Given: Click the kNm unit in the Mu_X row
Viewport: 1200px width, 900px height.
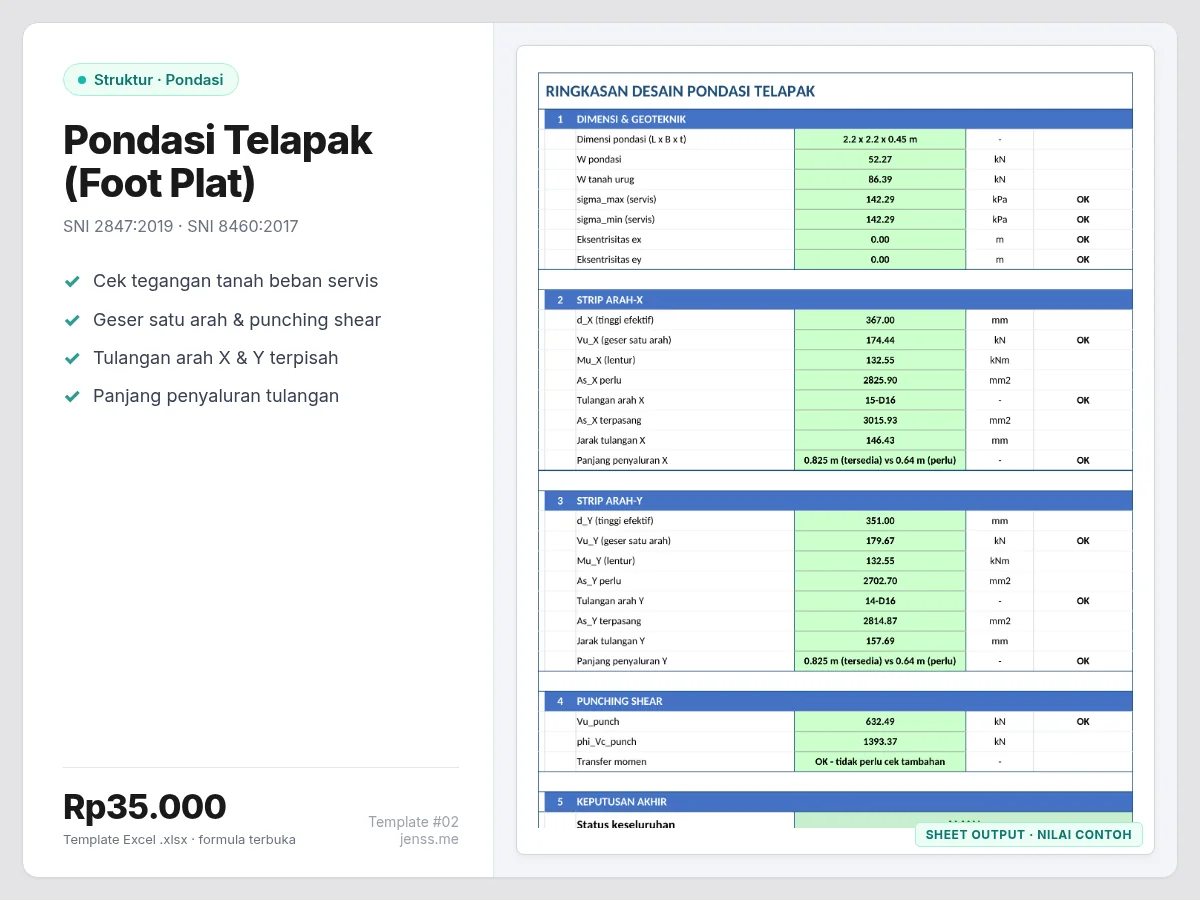Looking at the screenshot, I should 1000,360.
